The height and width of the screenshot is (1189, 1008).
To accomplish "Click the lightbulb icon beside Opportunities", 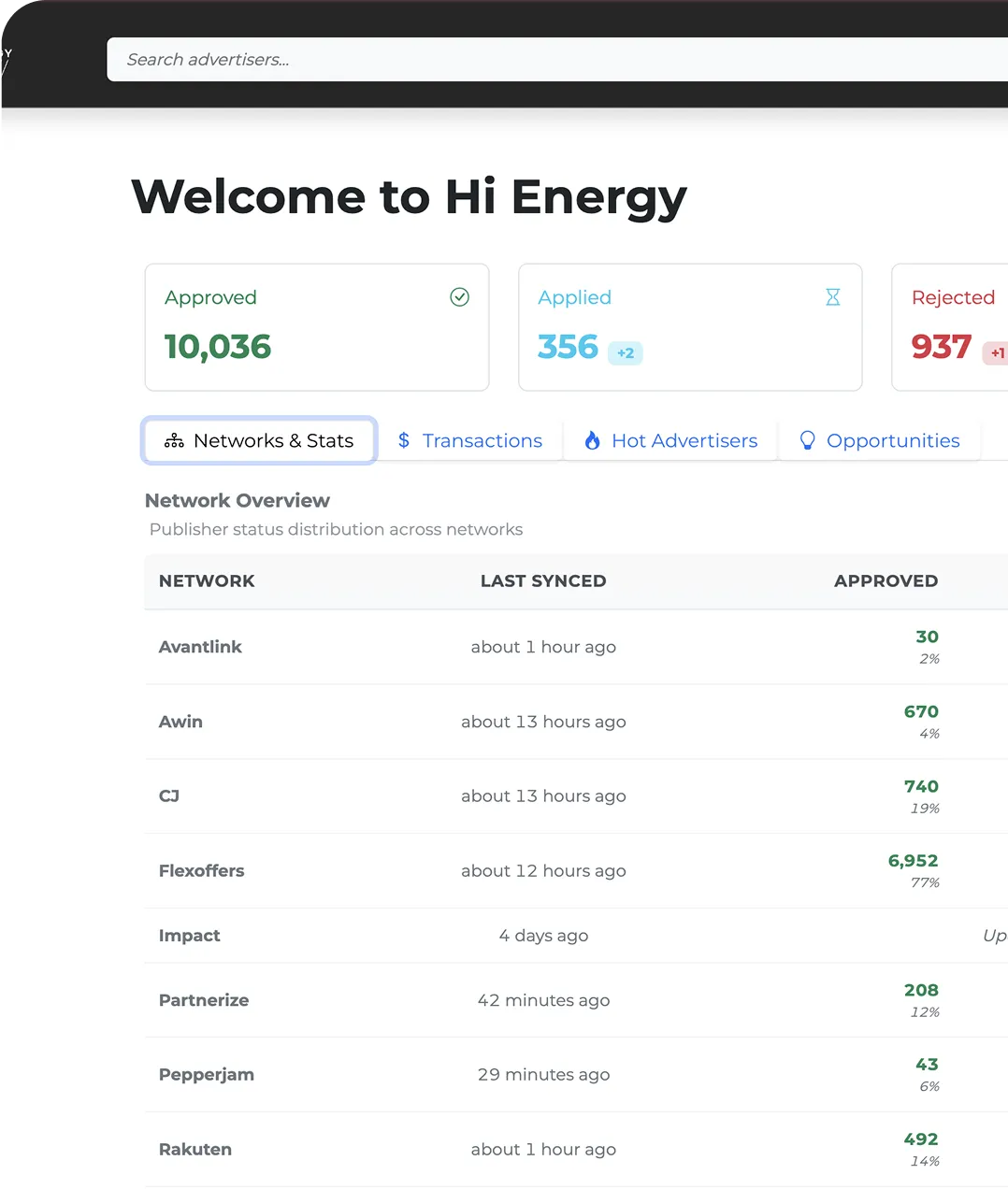I will pyautogui.click(x=807, y=440).
